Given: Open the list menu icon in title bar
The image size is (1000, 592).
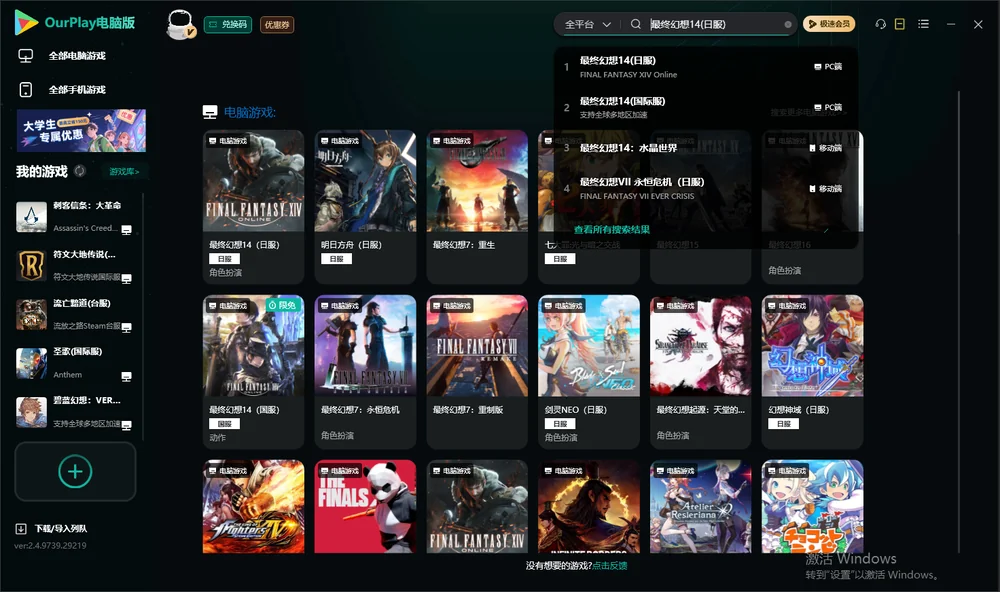Looking at the screenshot, I should [x=923, y=24].
